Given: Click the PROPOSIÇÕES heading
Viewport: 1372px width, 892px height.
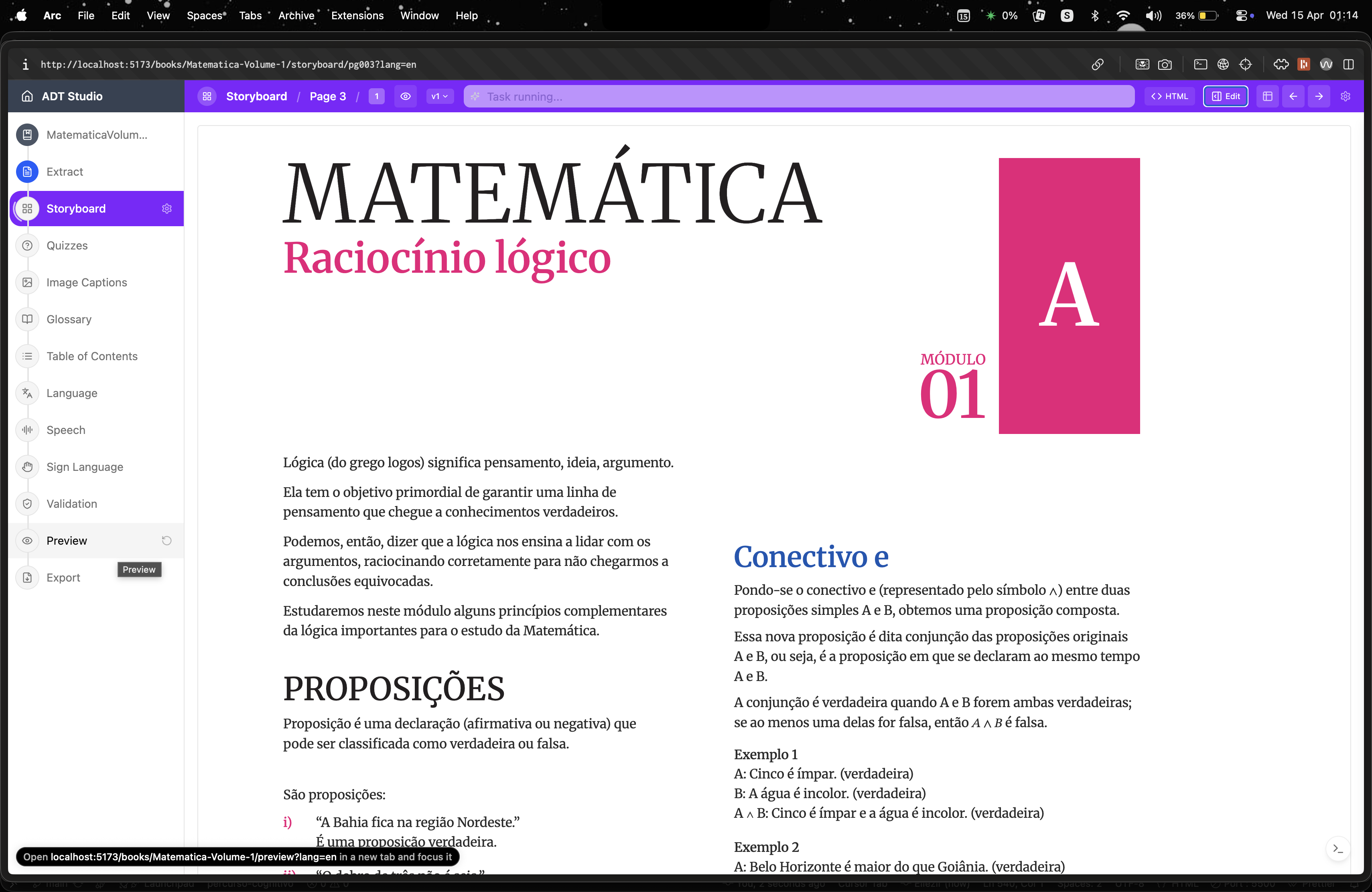Looking at the screenshot, I should 394,689.
